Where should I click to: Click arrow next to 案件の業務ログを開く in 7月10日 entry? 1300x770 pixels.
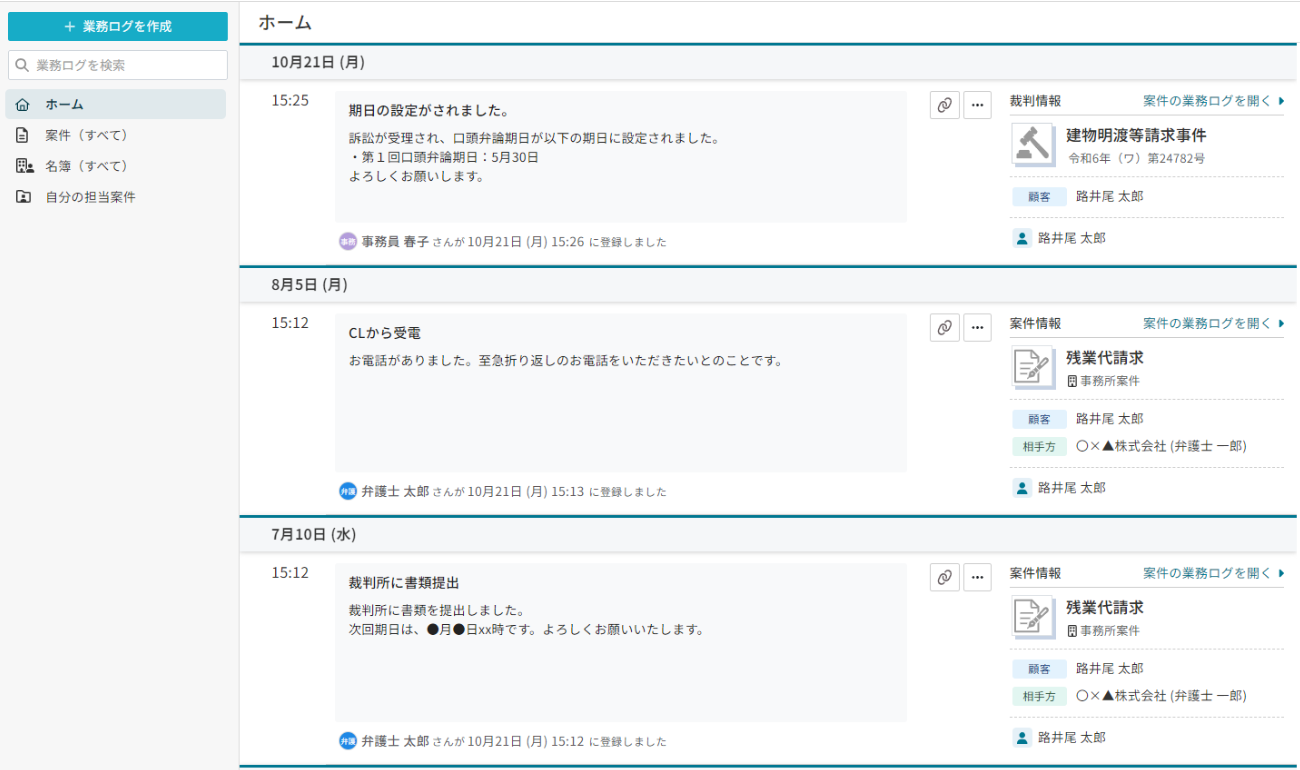(x=1281, y=573)
